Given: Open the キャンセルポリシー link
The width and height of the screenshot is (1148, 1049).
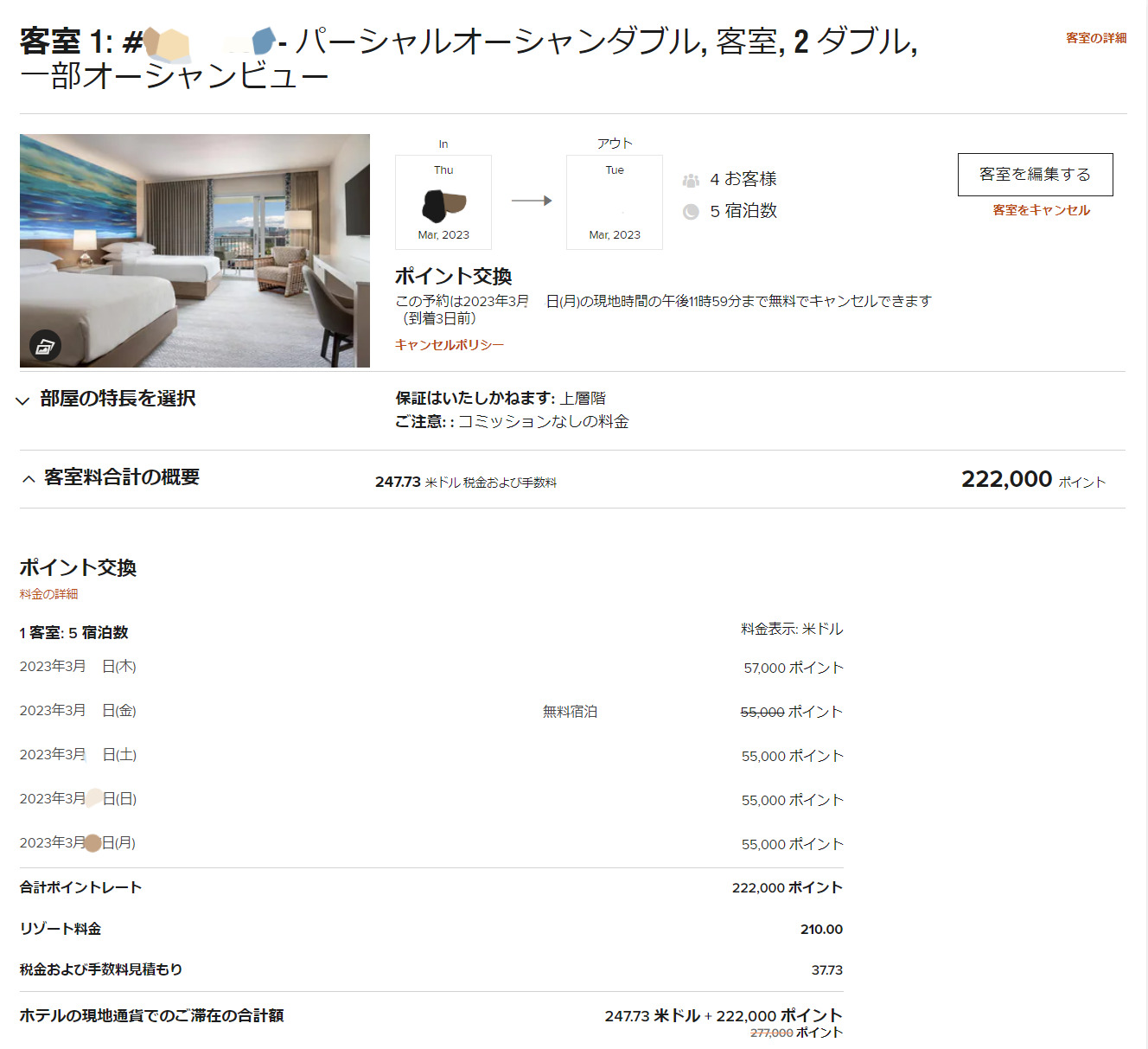Looking at the screenshot, I should [449, 345].
